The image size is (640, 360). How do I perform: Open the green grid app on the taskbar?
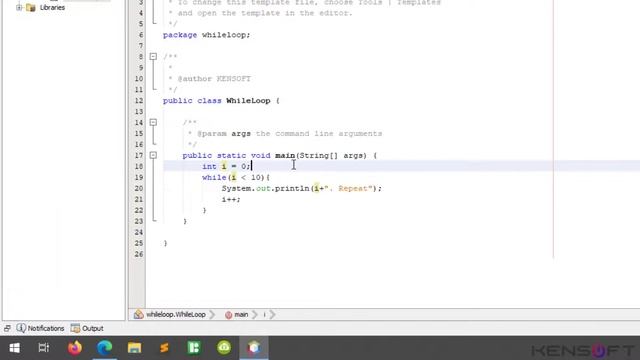194,348
